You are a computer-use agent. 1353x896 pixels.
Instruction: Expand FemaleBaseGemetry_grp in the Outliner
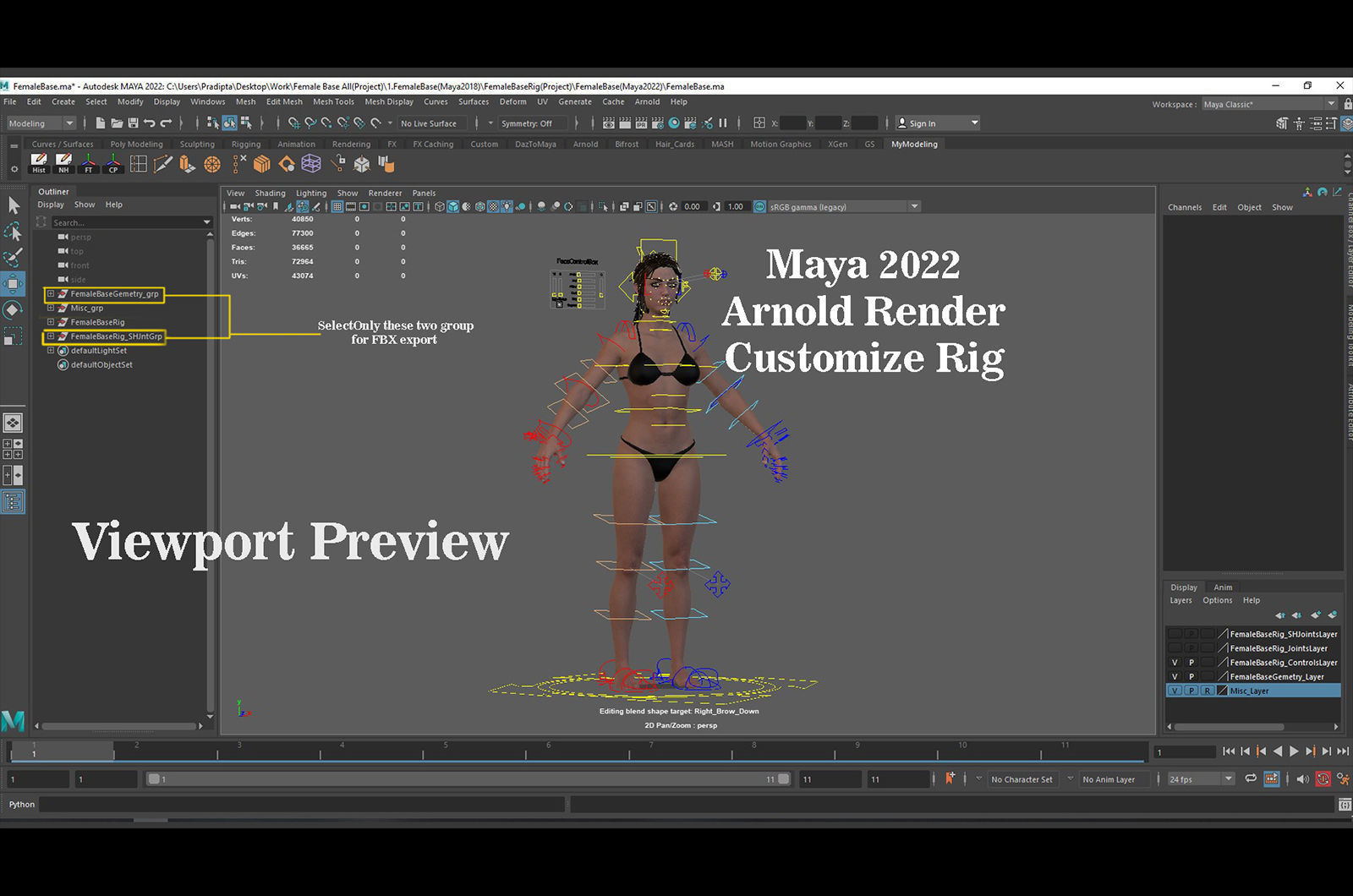[x=51, y=294]
